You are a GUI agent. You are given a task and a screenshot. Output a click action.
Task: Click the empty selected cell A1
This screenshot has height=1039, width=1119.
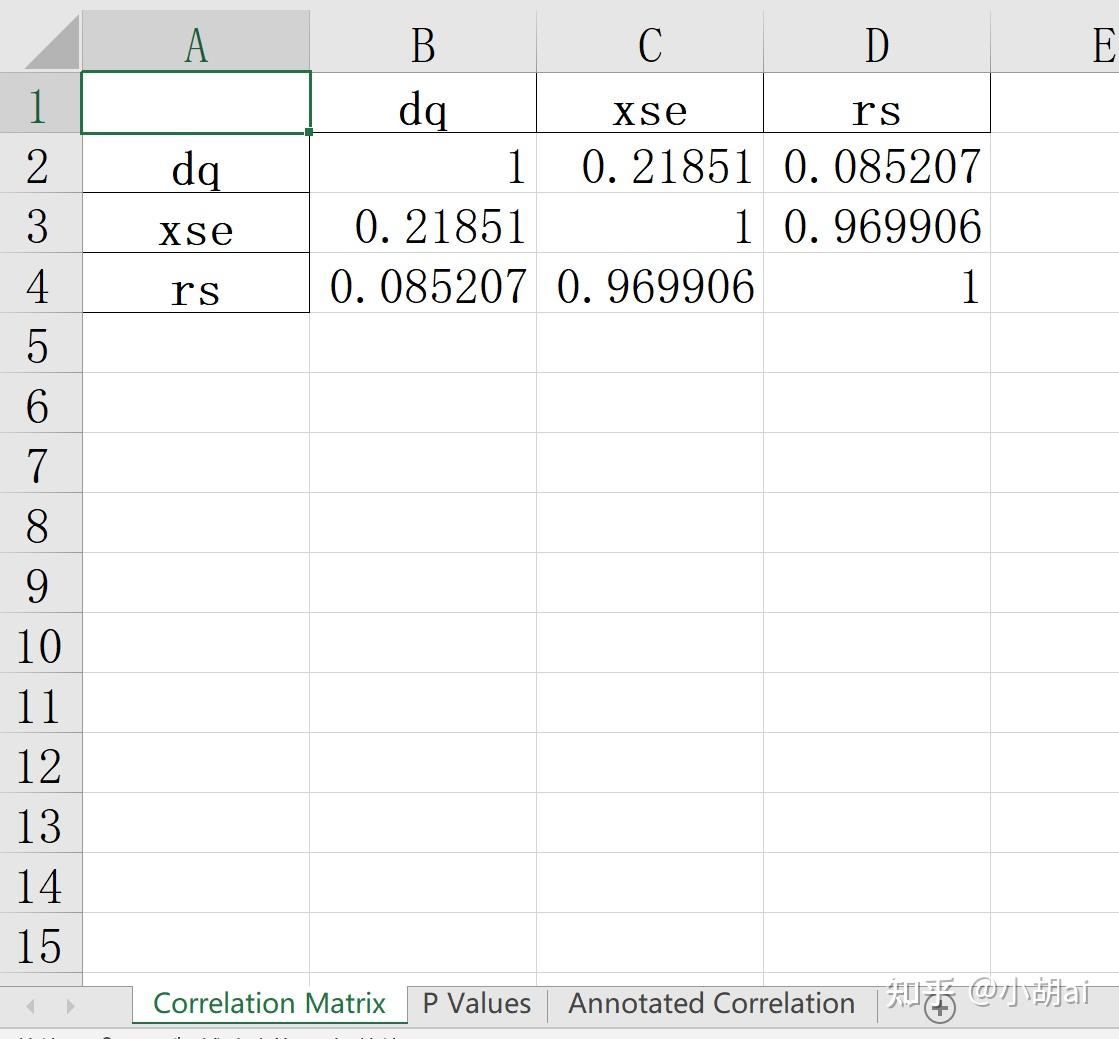pyautogui.click(x=196, y=103)
